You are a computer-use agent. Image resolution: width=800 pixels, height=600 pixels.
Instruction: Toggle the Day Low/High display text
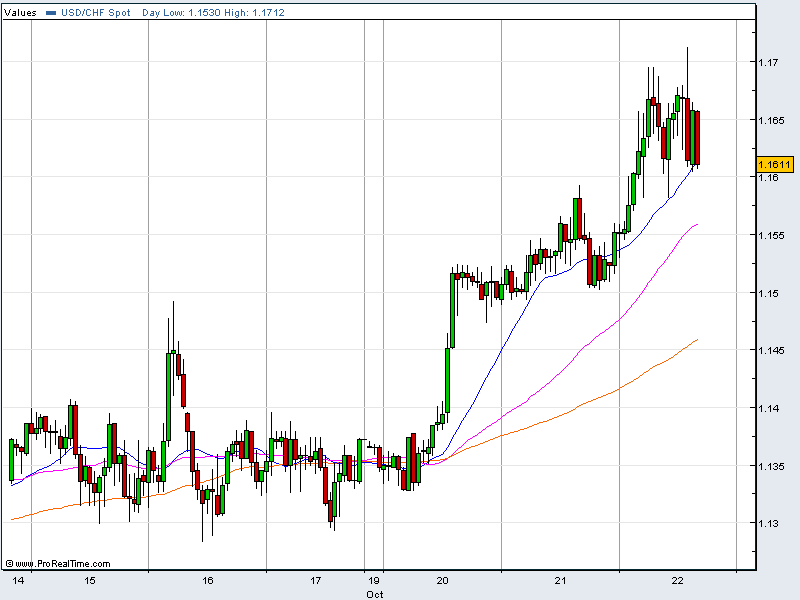(215, 14)
